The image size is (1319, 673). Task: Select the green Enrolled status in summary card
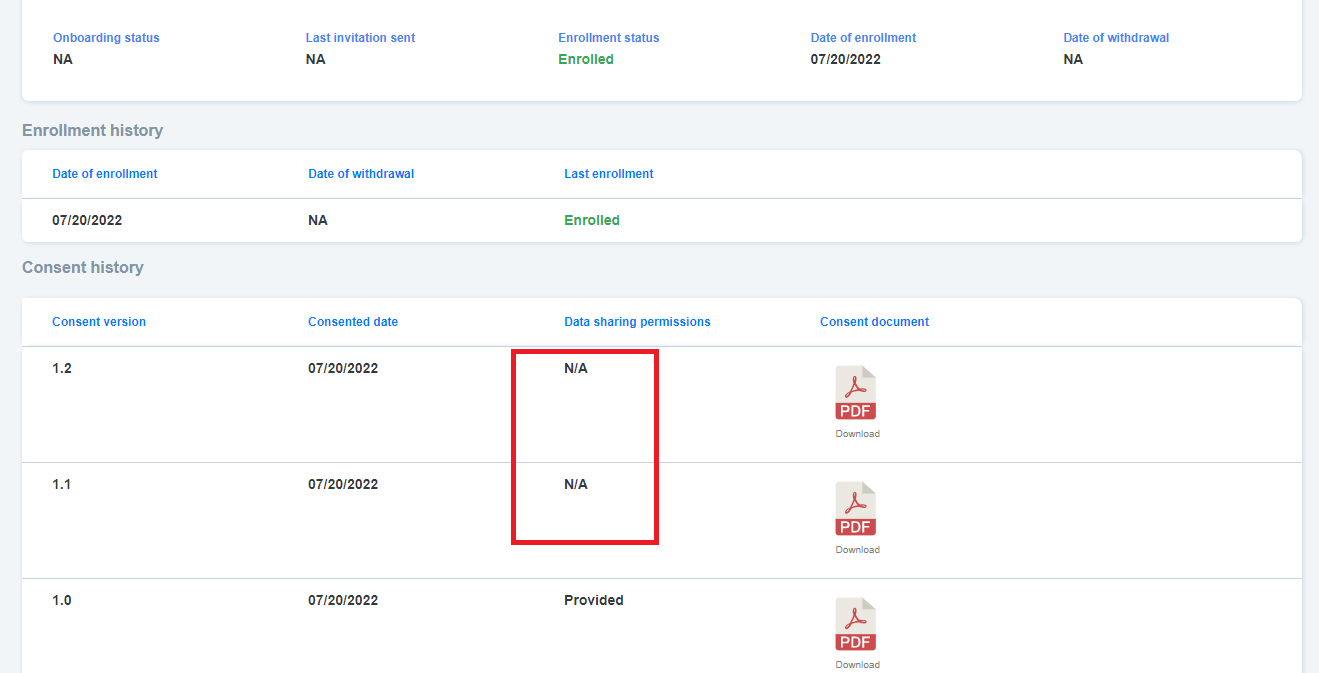[586, 59]
